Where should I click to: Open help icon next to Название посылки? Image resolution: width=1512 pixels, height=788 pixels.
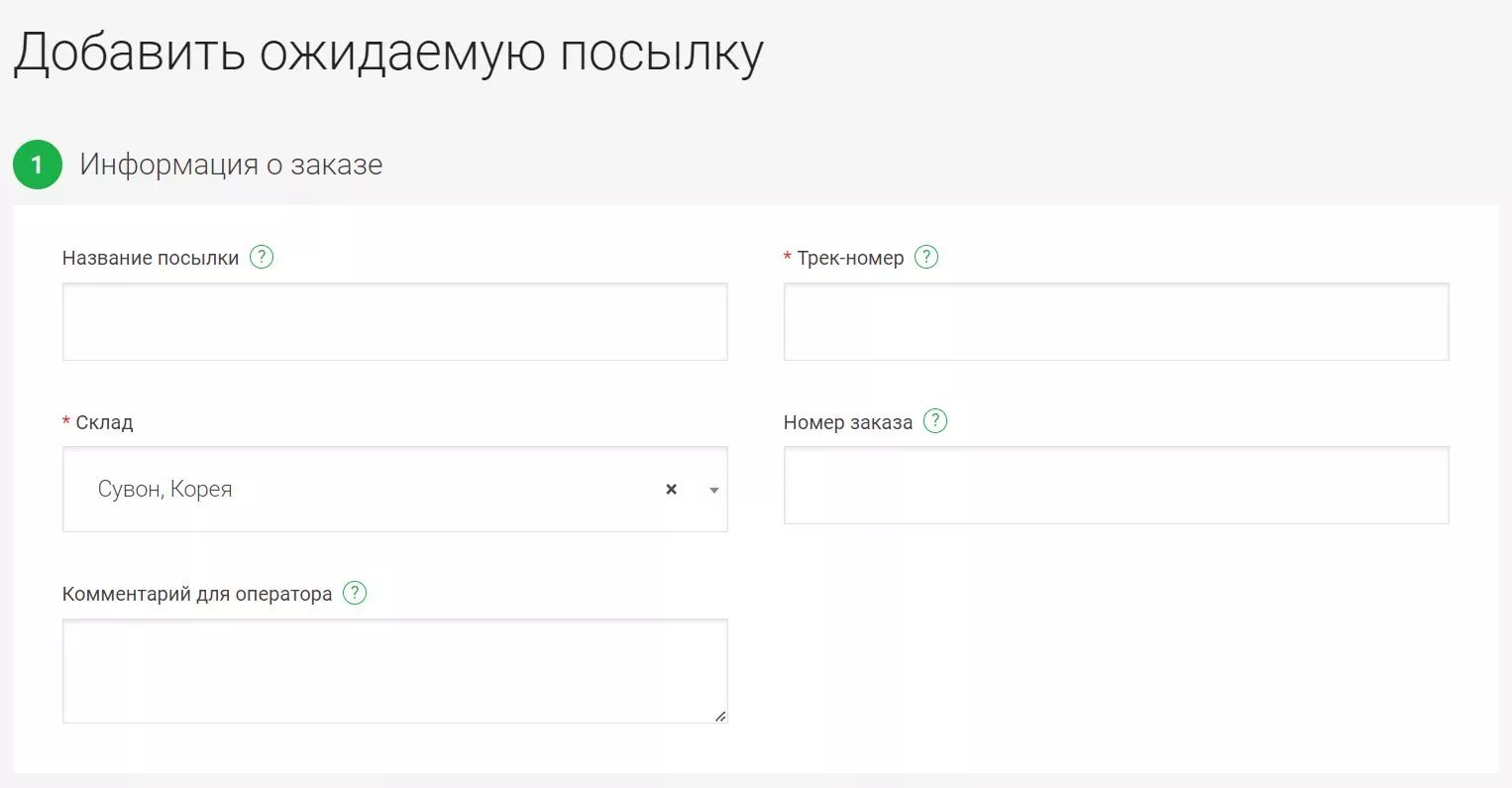pos(262,257)
